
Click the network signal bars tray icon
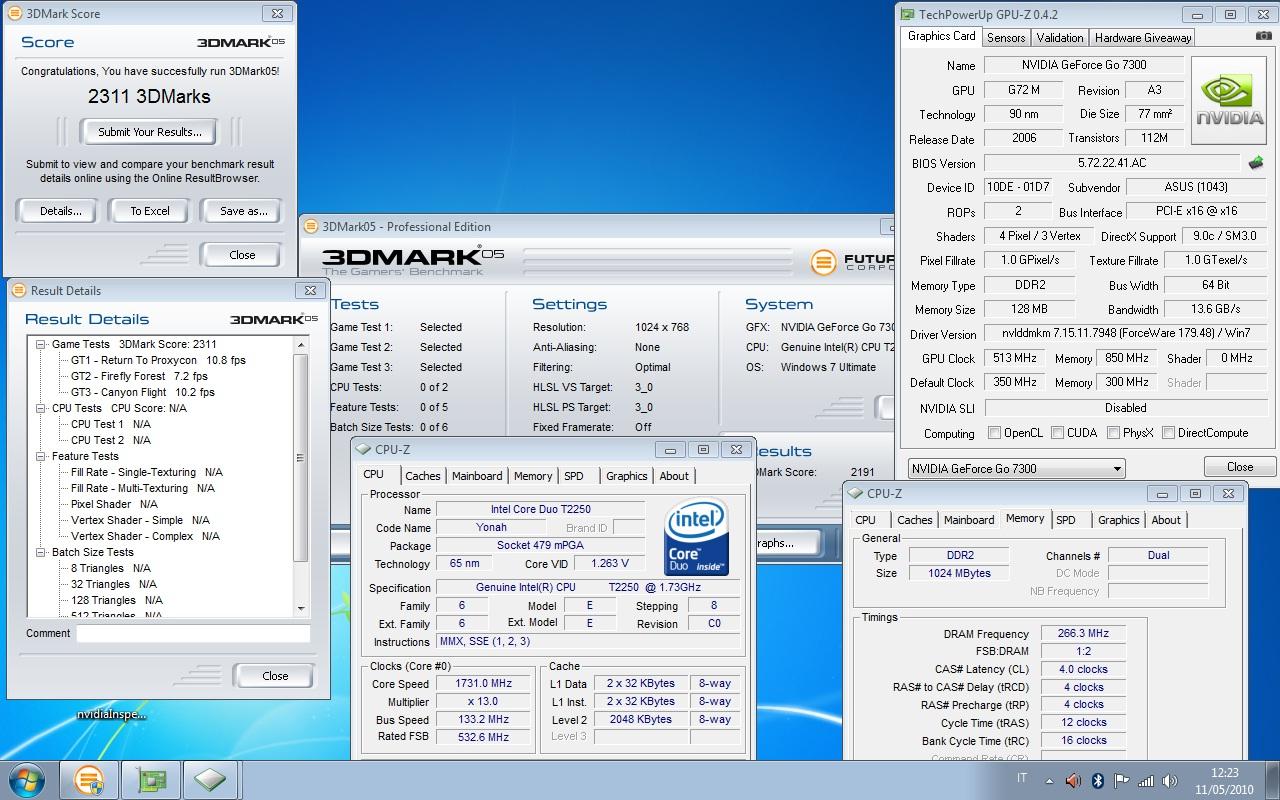coord(1146,781)
